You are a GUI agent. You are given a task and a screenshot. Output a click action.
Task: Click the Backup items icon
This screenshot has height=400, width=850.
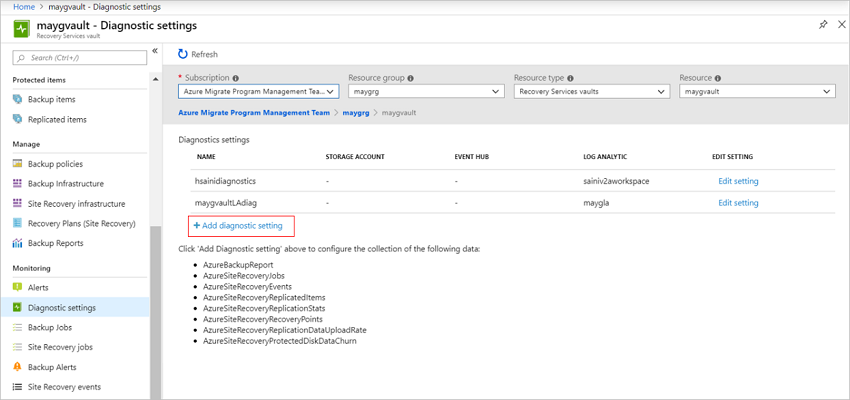[x=17, y=100]
